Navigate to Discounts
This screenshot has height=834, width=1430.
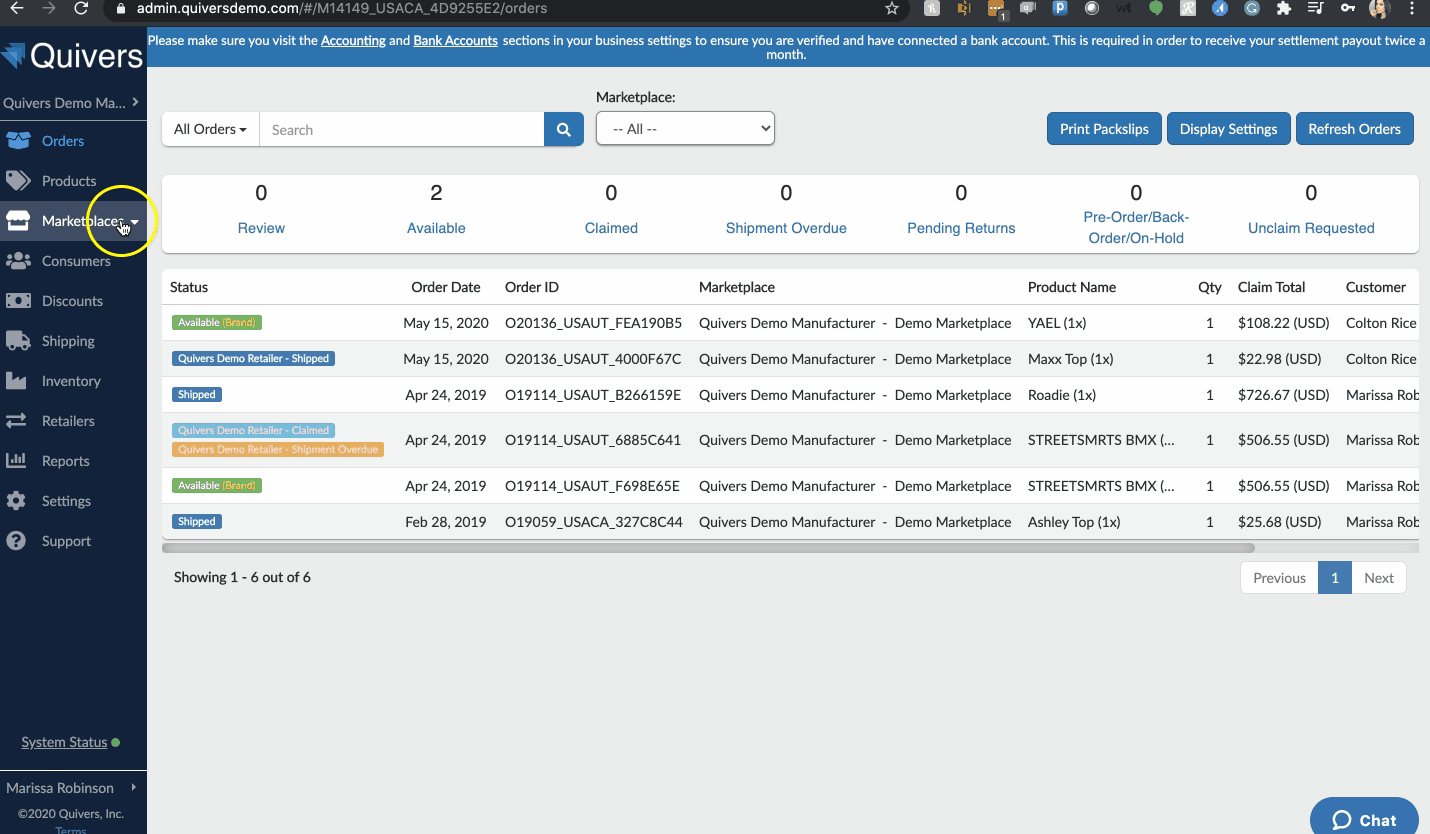click(x=72, y=301)
